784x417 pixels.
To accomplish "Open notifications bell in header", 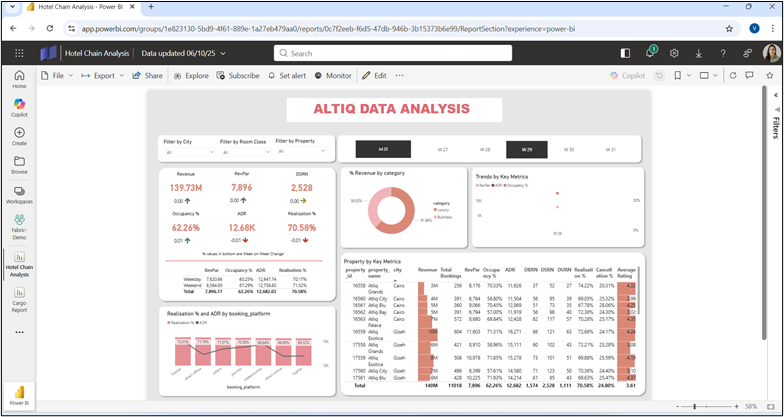I will click(x=649, y=53).
